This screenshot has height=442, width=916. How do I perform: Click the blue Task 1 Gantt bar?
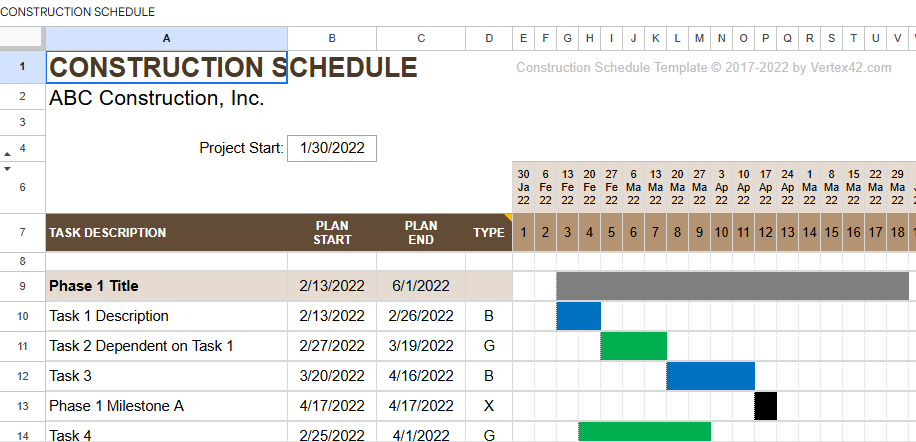[x=579, y=316]
